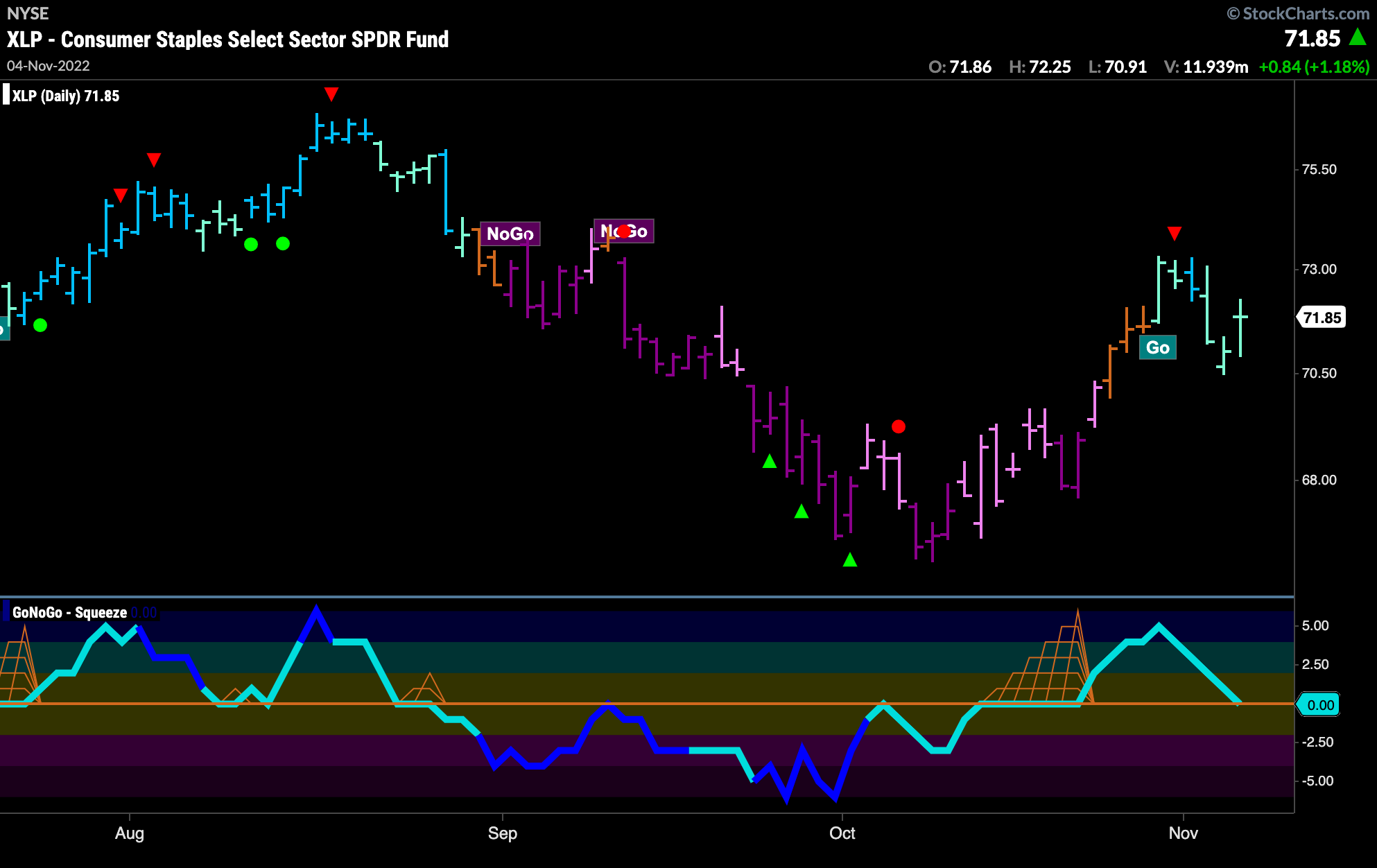Click the 75.50 price axis label
1377x868 pixels.
coord(1319,169)
